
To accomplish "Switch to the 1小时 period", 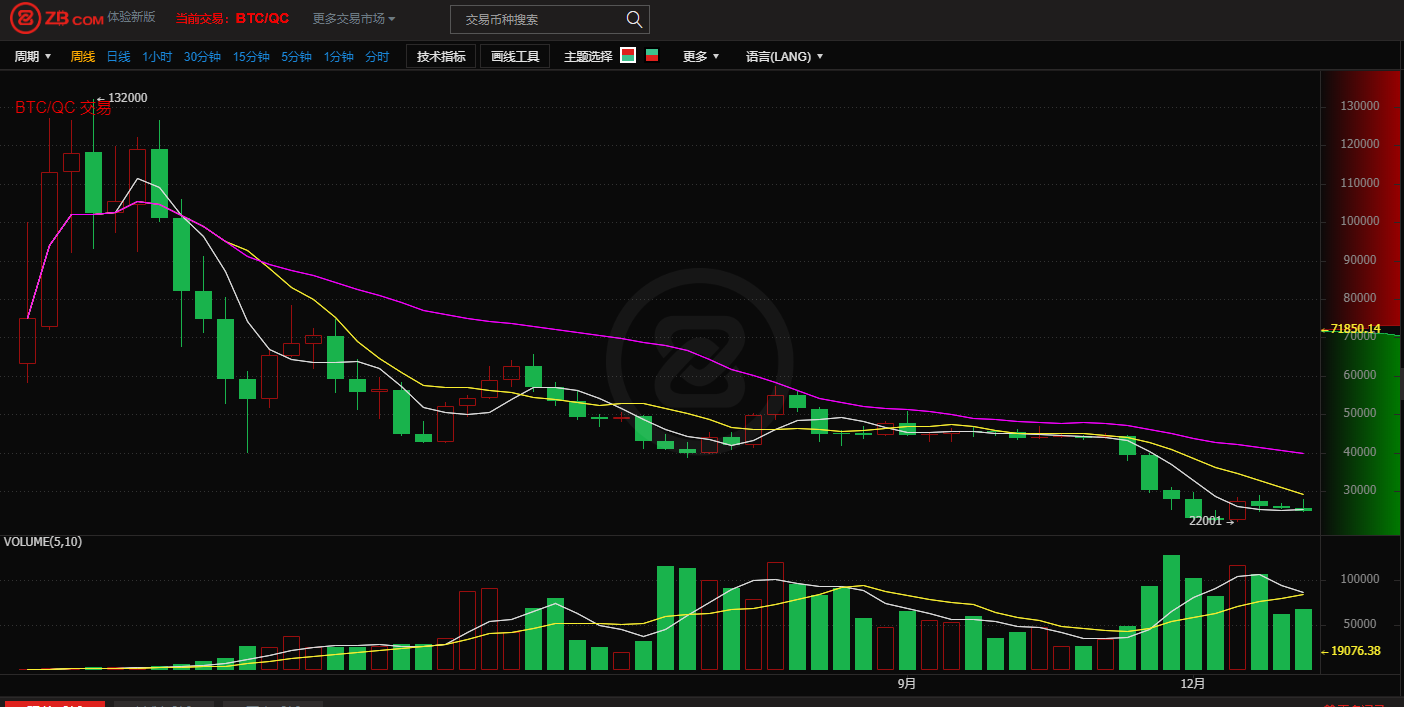I will point(157,57).
